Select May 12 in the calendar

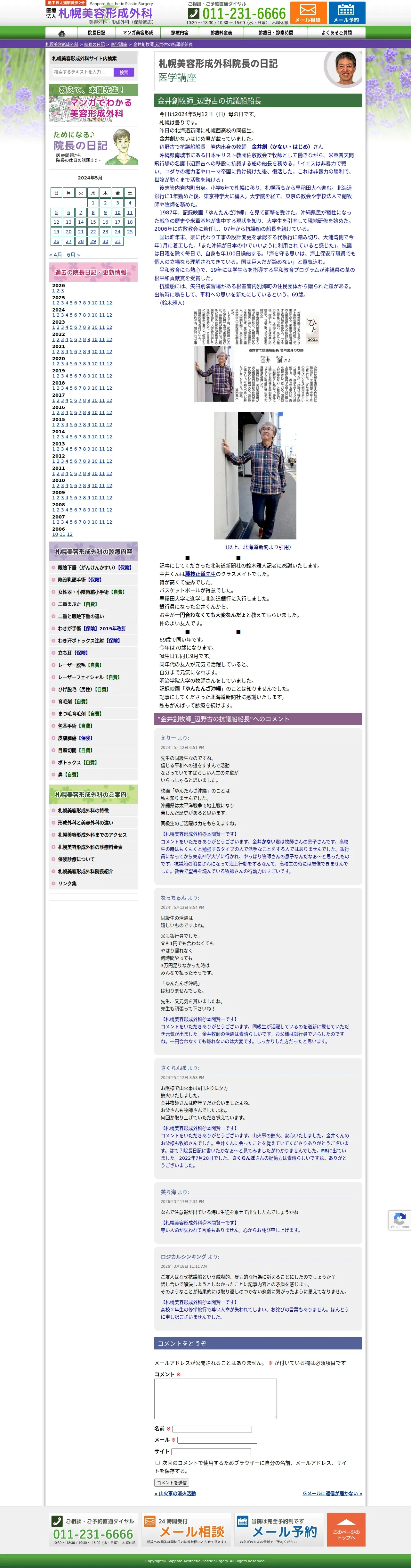click(x=56, y=222)
